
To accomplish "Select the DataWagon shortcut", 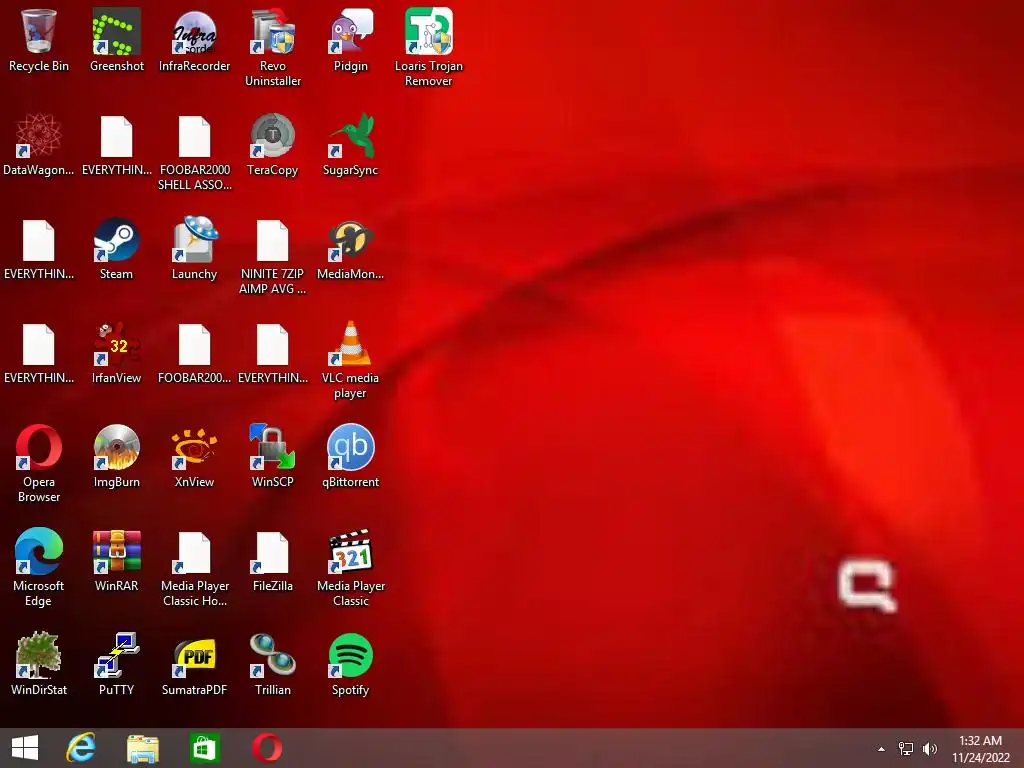I will [39, 145].
